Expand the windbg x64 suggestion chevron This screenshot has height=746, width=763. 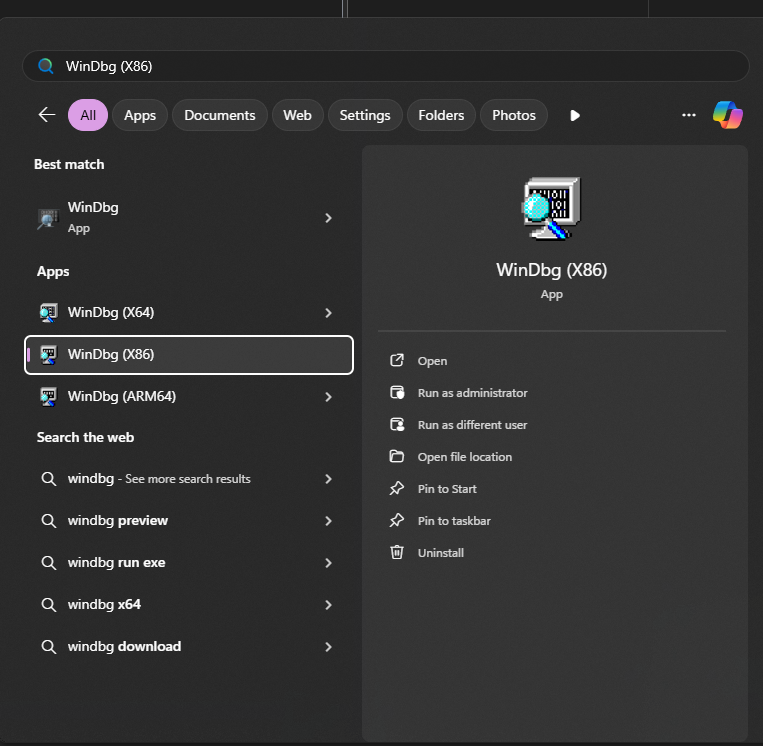328,605
